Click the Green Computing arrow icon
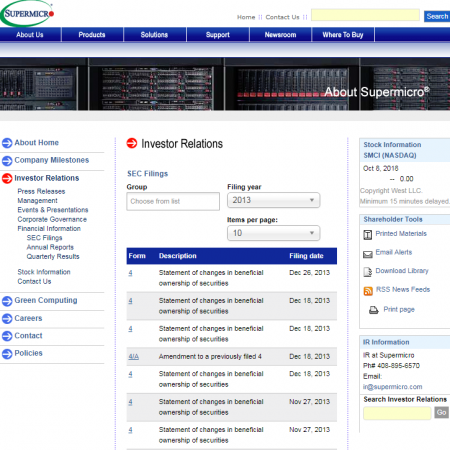This screenshot has width=450, height=450. tap(7, 301)
